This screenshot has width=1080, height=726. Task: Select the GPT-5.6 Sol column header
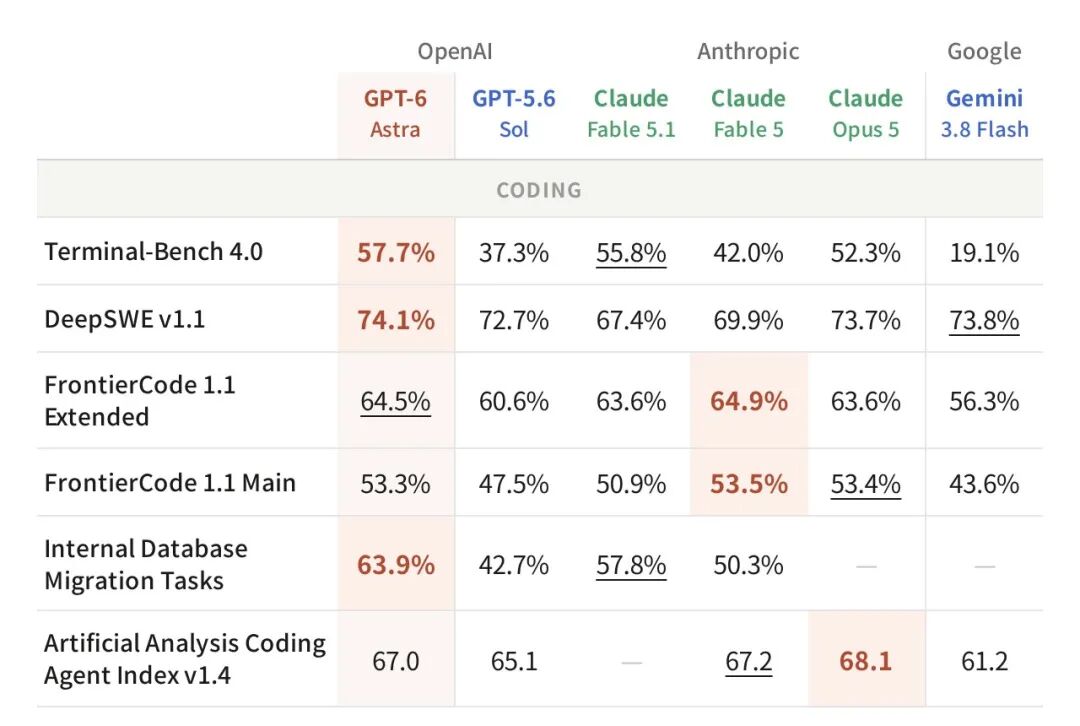(514, 114)
